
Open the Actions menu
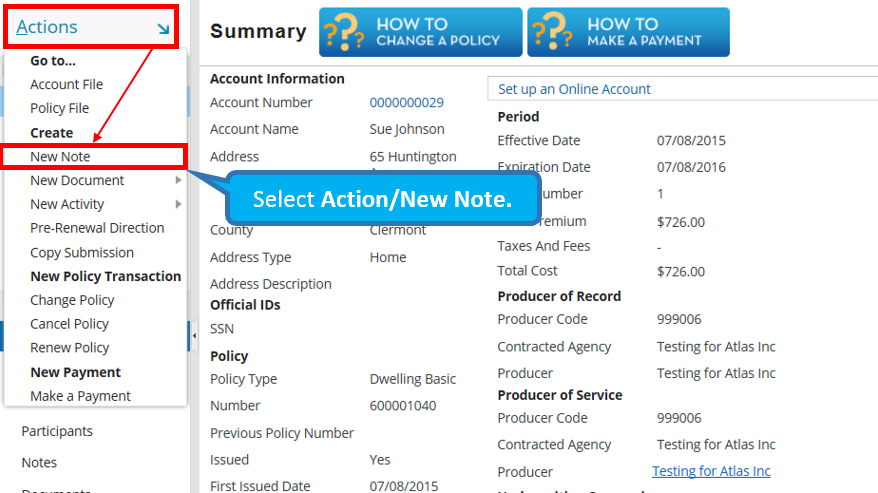pos(48,28)
